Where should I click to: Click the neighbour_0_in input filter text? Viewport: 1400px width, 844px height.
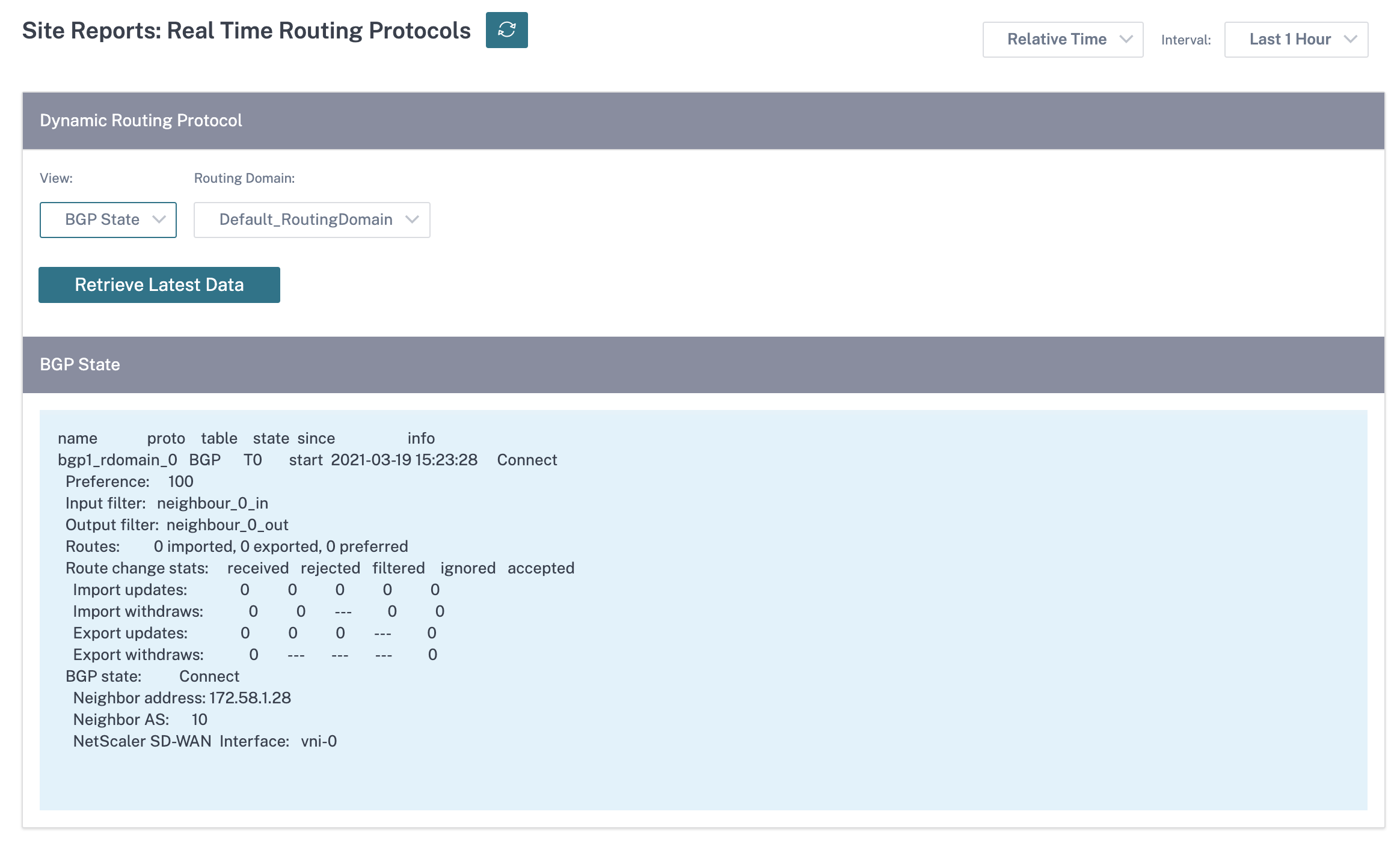click(x=213, y=503)
